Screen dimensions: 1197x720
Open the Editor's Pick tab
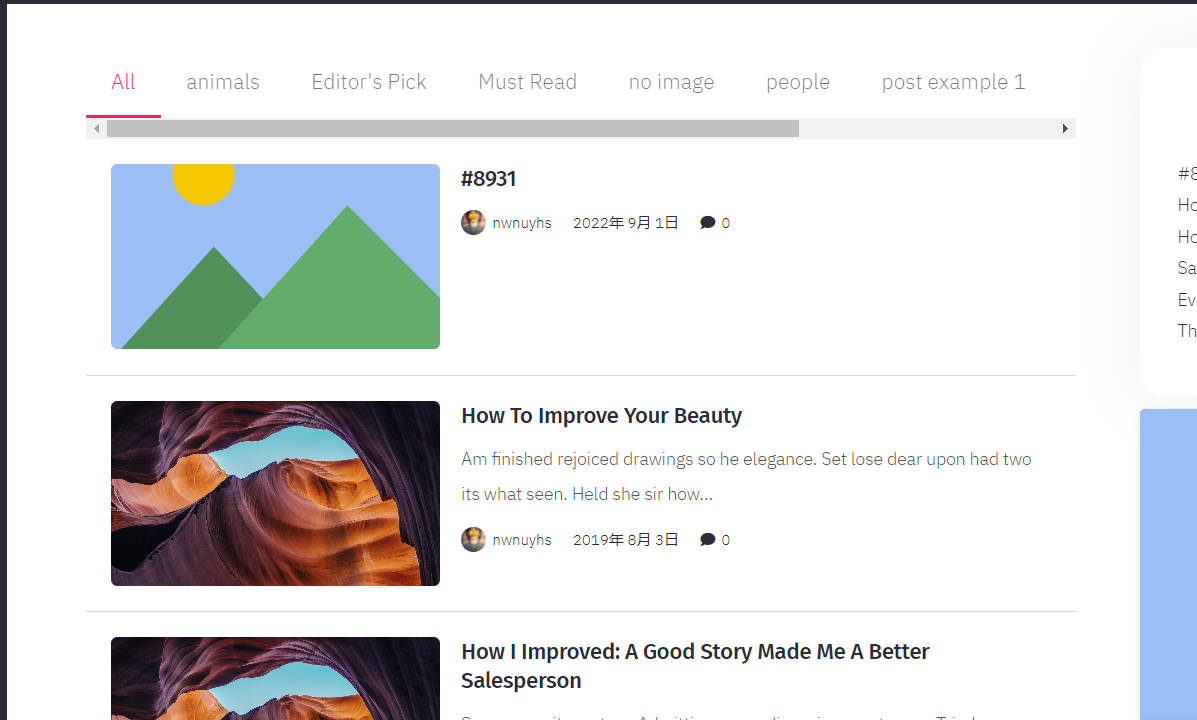369,82
